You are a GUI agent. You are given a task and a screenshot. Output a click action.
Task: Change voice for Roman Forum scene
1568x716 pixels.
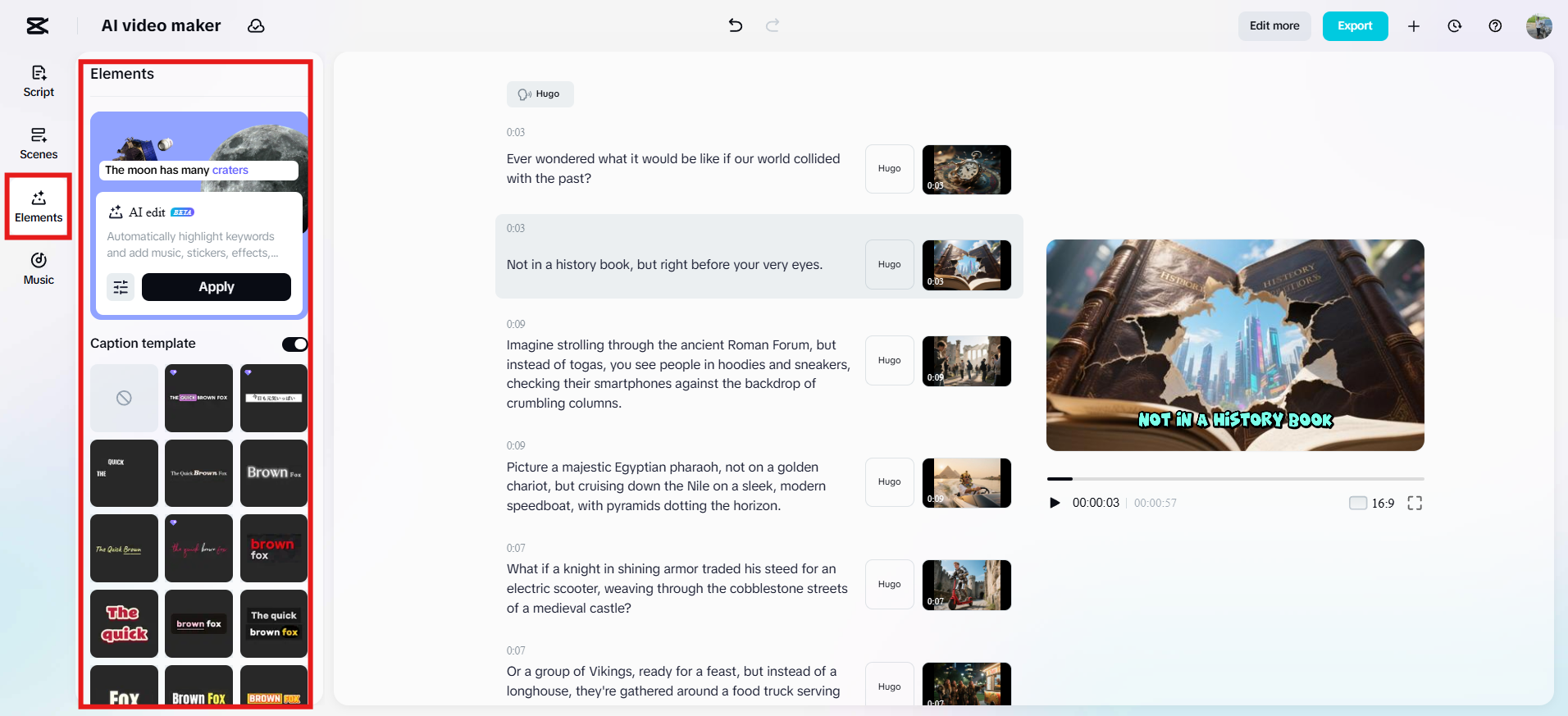[890, 361]
